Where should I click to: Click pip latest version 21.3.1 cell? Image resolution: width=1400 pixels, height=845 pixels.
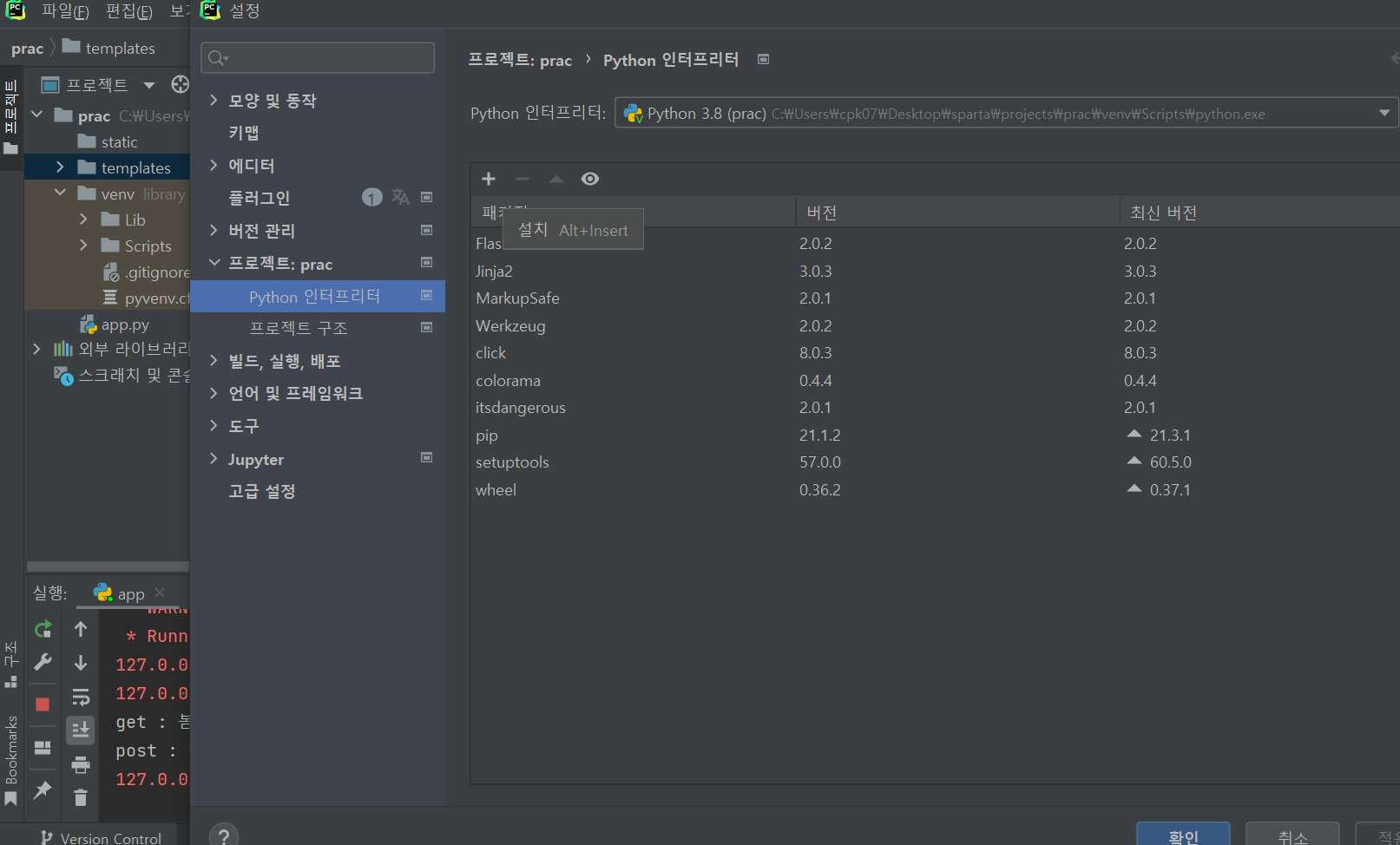click(x=1170, y=436)
